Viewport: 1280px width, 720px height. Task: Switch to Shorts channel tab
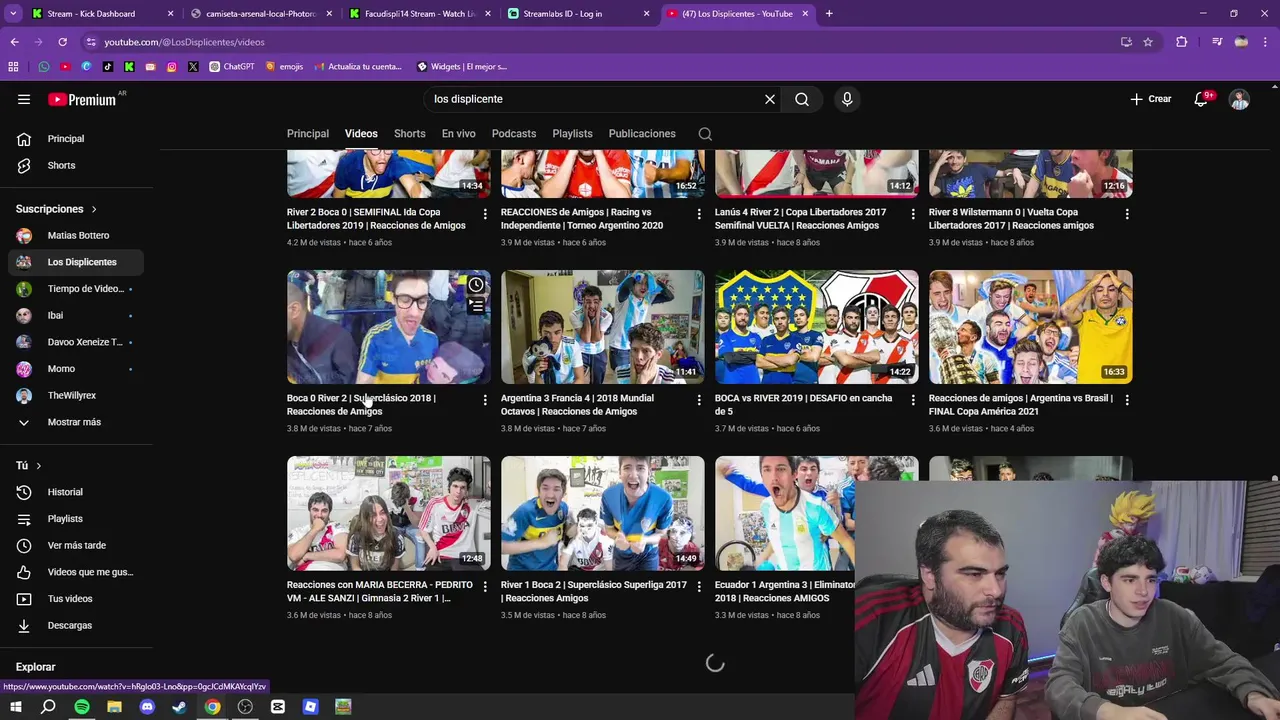coord(410,134)
